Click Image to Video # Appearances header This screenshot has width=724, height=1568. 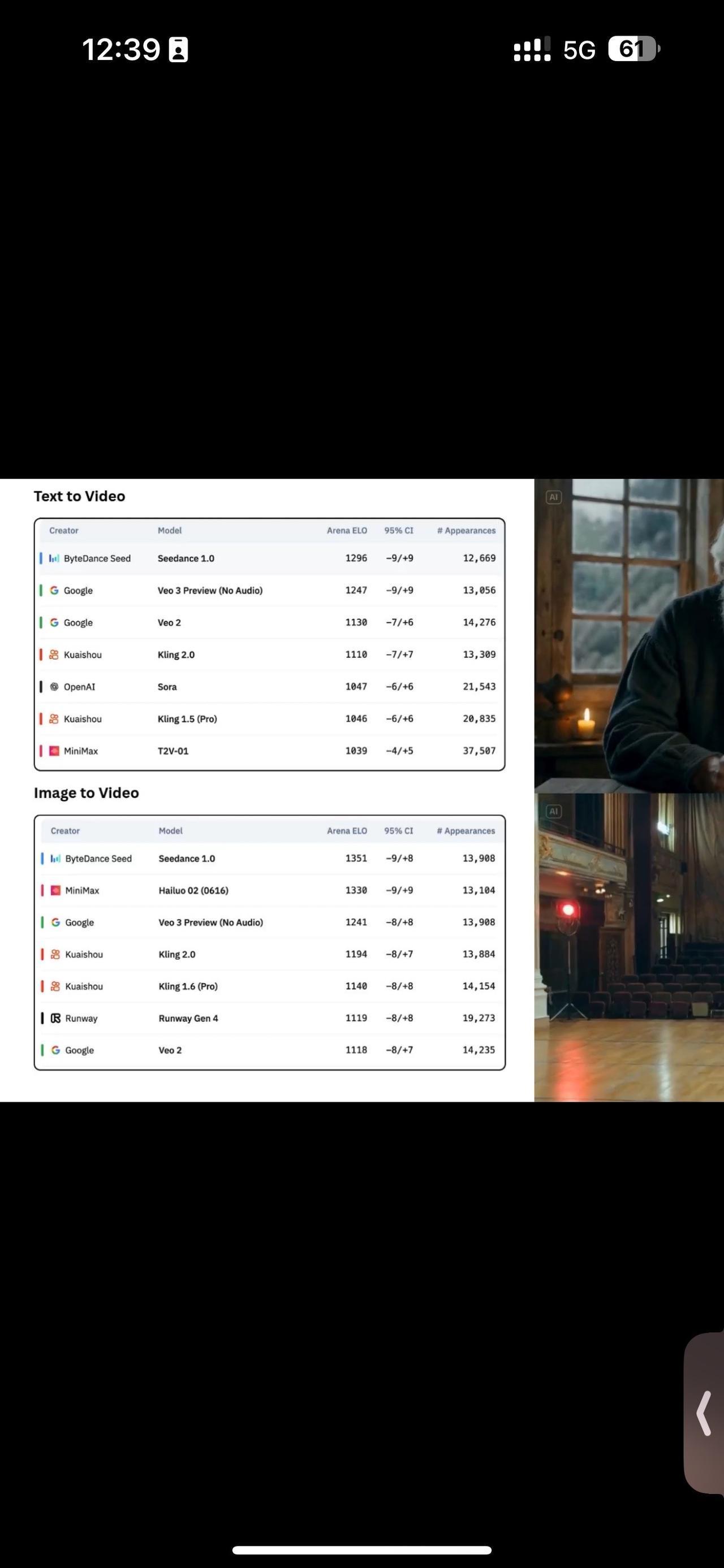(466, 831)
